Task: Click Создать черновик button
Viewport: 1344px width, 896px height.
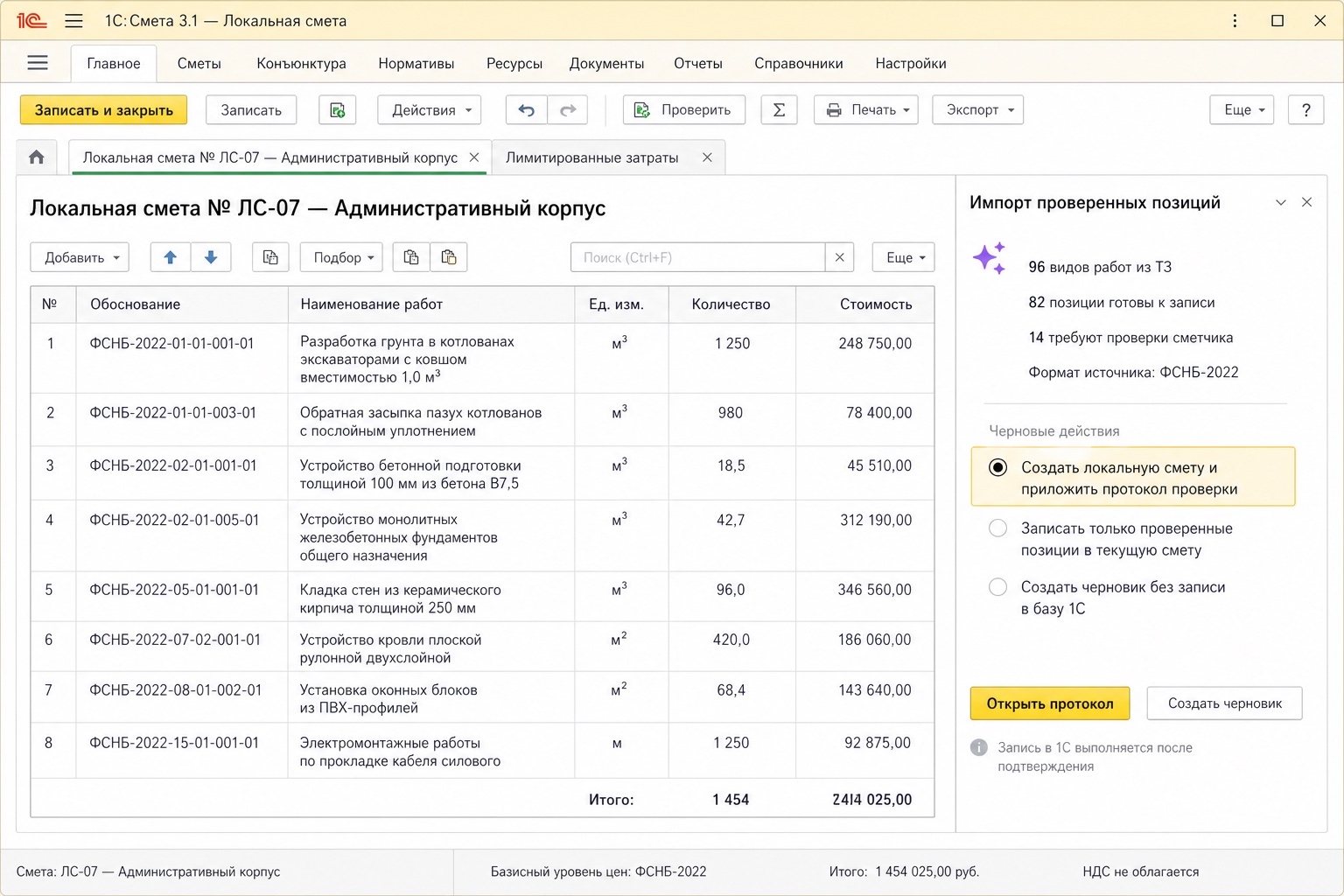Action: click(x=1224, y=703)
